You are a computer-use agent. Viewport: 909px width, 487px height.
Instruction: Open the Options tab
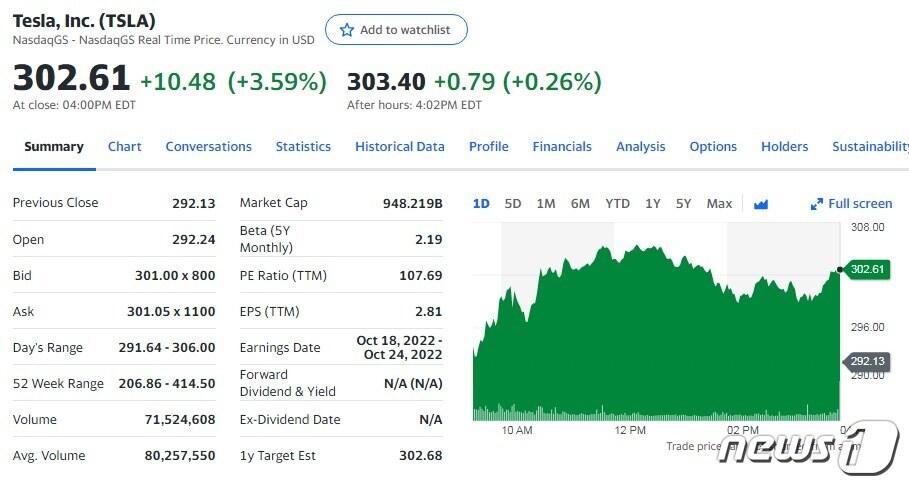coord(713,147)
